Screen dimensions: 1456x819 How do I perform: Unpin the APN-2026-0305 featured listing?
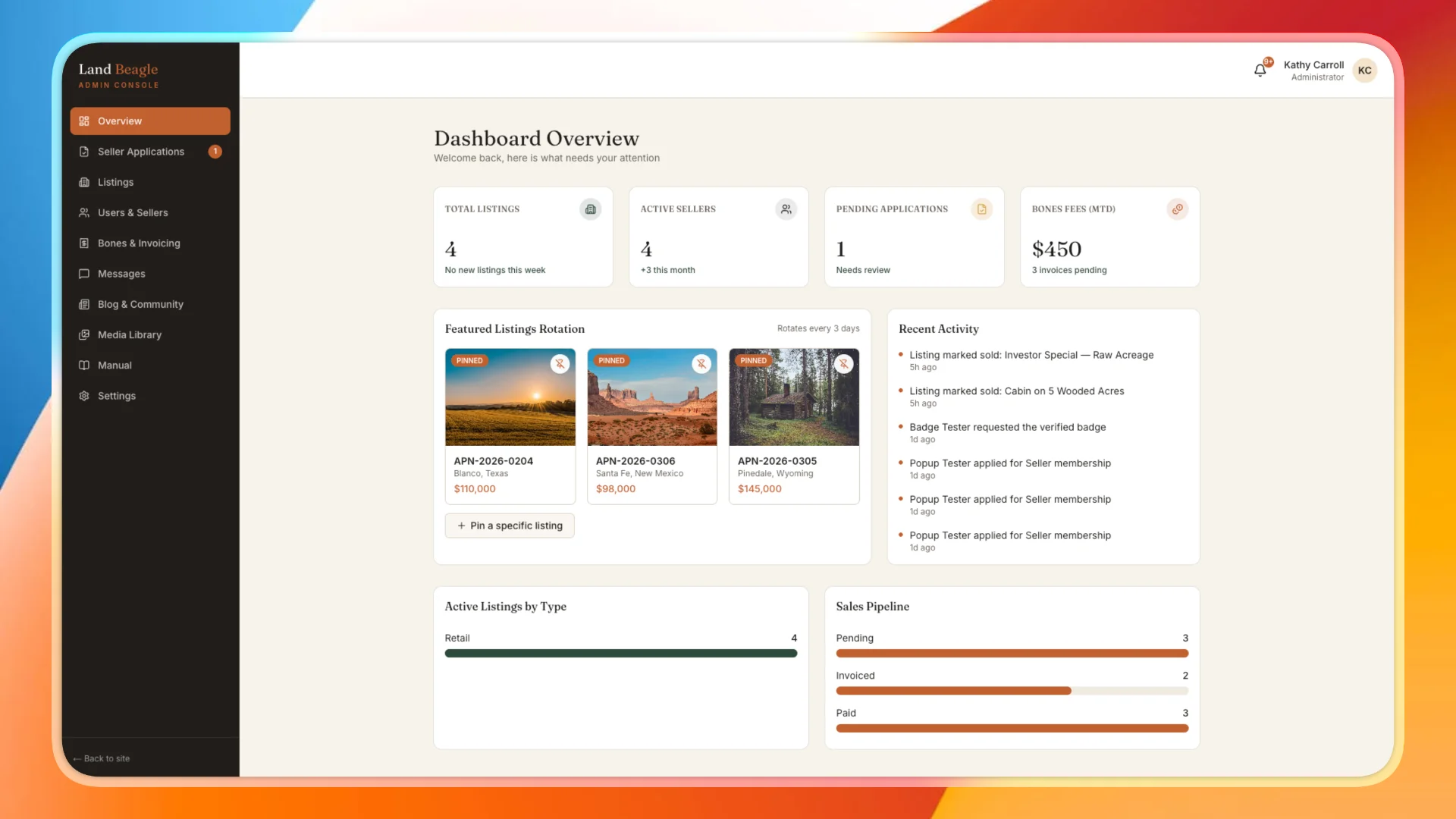[x=843, y=364]
